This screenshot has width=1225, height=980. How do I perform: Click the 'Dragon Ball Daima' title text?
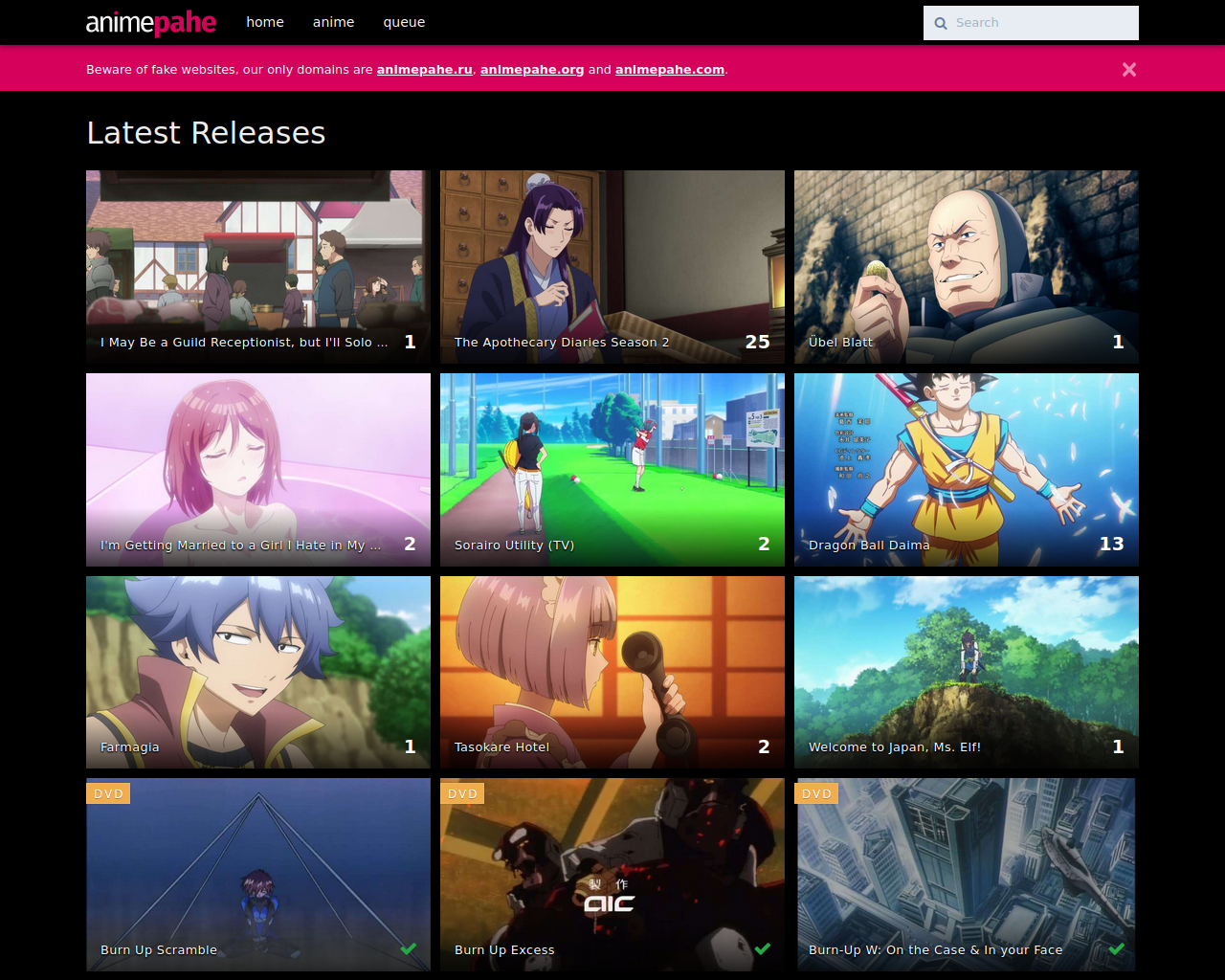[x=869, y=545]
